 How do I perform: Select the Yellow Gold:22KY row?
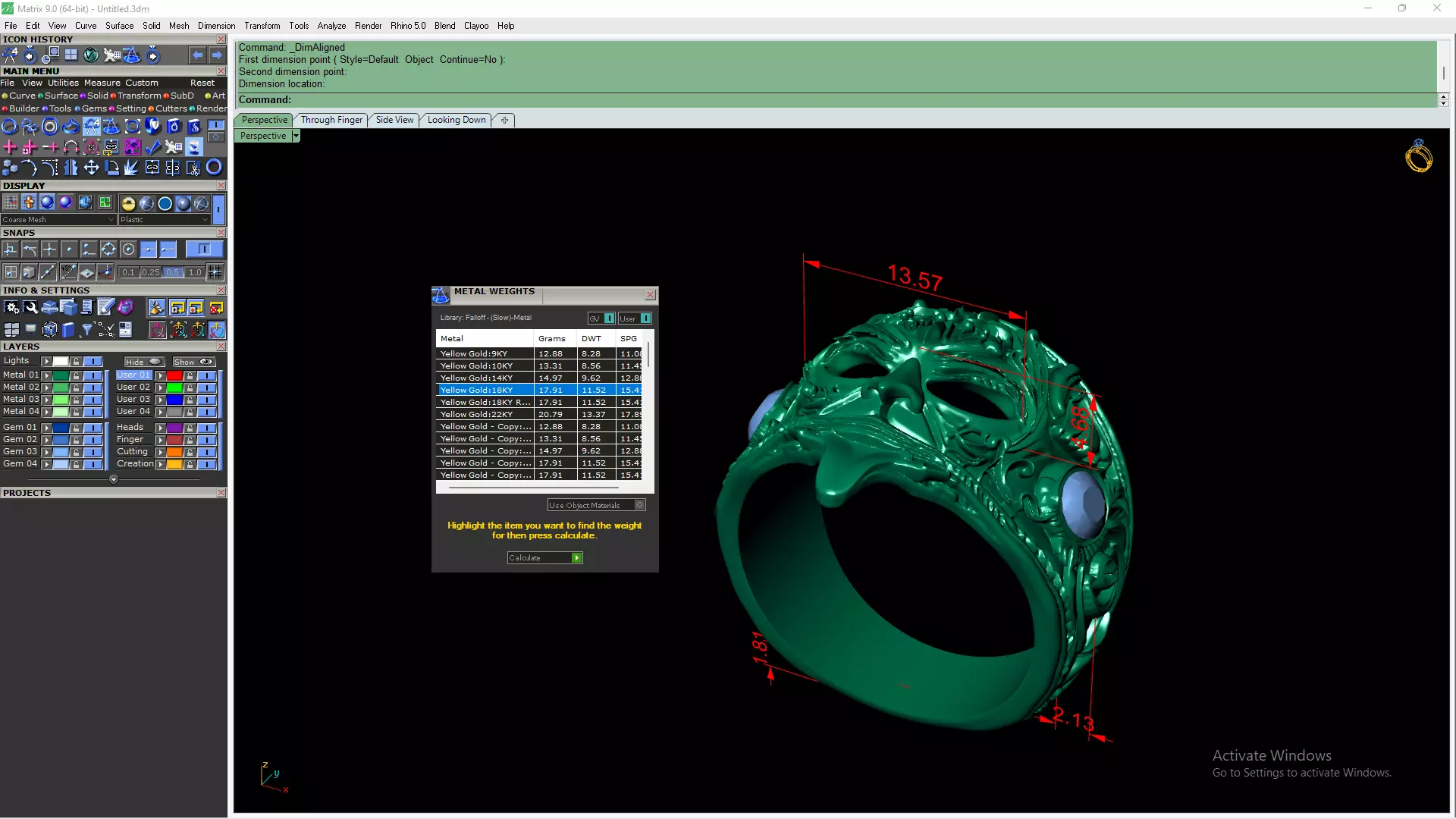click(x=540, y=414)
